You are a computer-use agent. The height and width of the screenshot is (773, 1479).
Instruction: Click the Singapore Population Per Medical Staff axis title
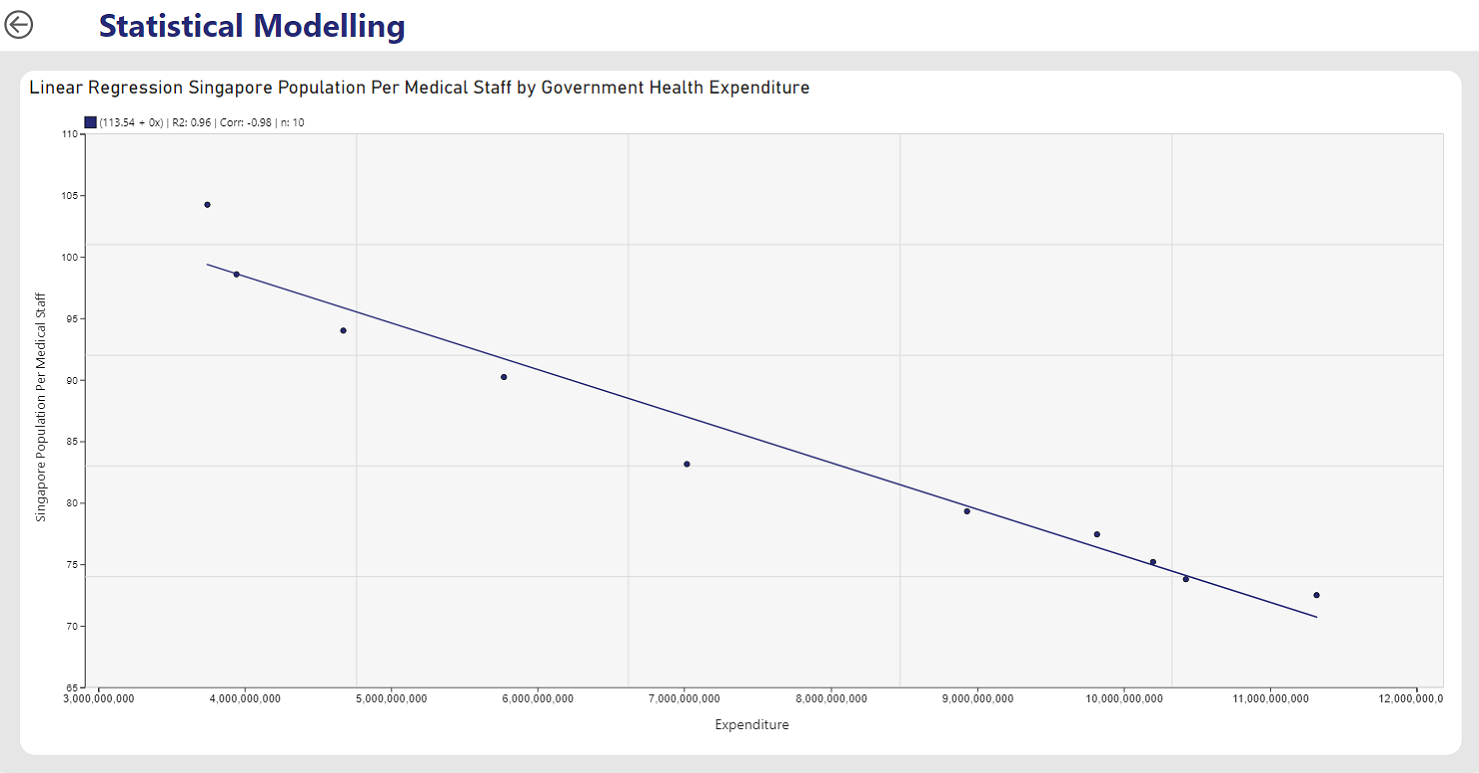[41, 407]
